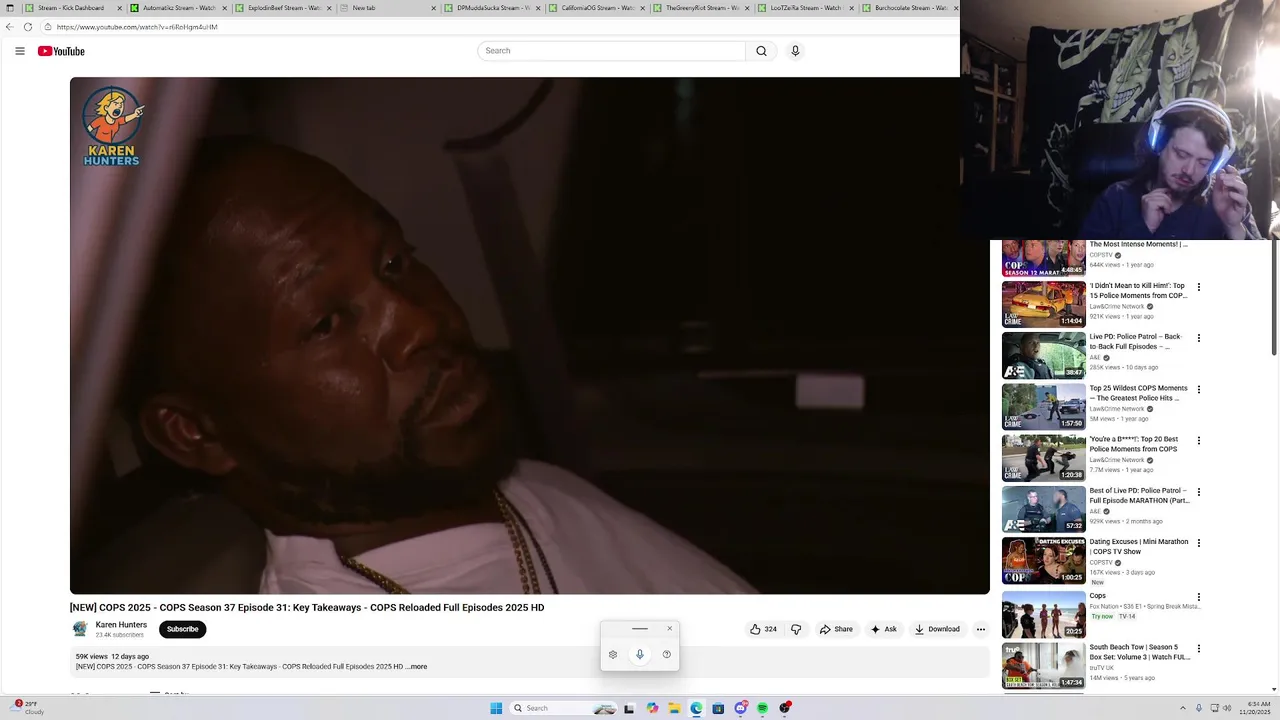Image resolution: width=1280 pixels, height=720 pixels.
Task: Open options for Cops Fox Nation video
Action: pos(1199,597)
